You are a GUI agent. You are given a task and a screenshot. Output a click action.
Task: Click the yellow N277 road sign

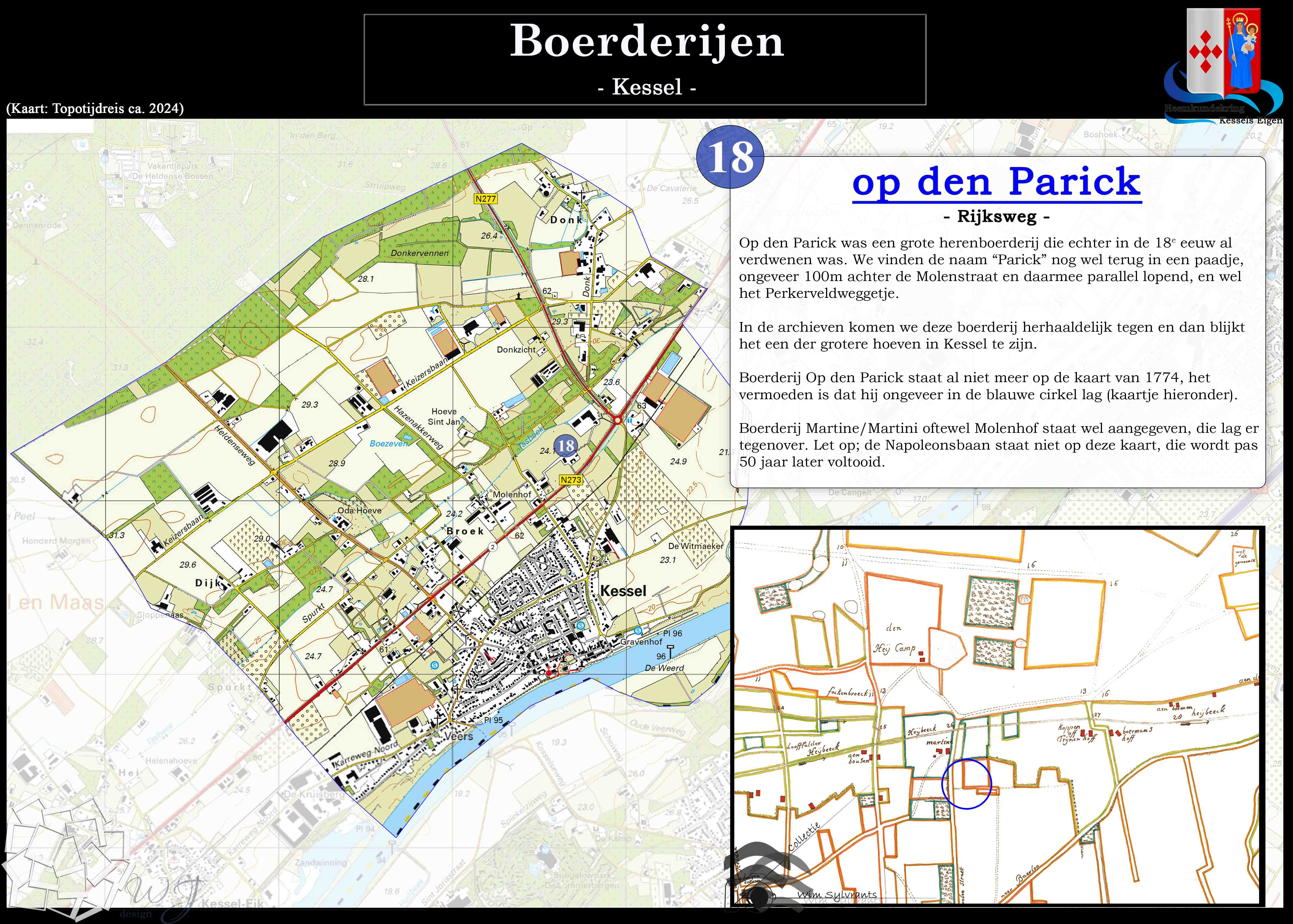pyautogui.click(x=485, y=199)
